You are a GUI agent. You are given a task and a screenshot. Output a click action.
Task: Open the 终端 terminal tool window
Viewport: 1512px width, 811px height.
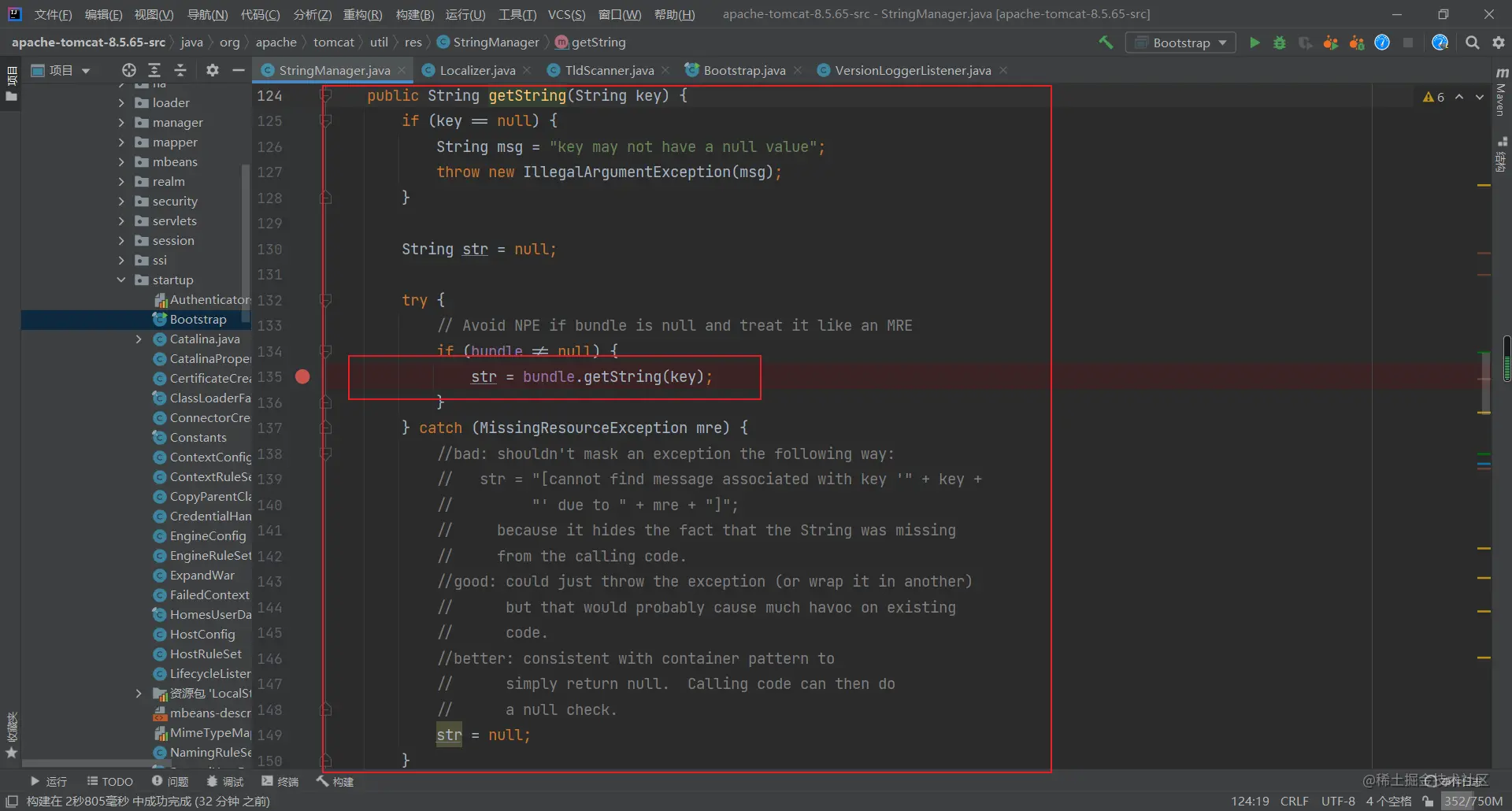click(x=280, y=781)
